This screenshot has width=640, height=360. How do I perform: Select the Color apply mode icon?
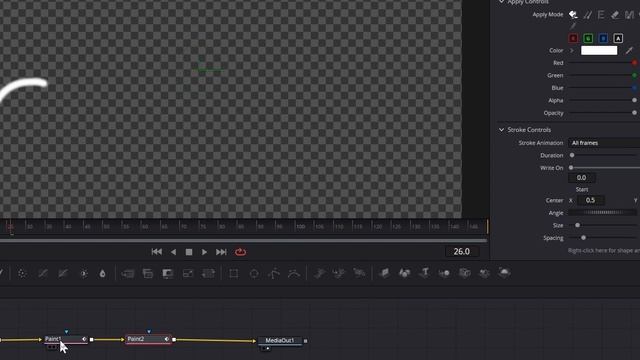pos(573,15)
